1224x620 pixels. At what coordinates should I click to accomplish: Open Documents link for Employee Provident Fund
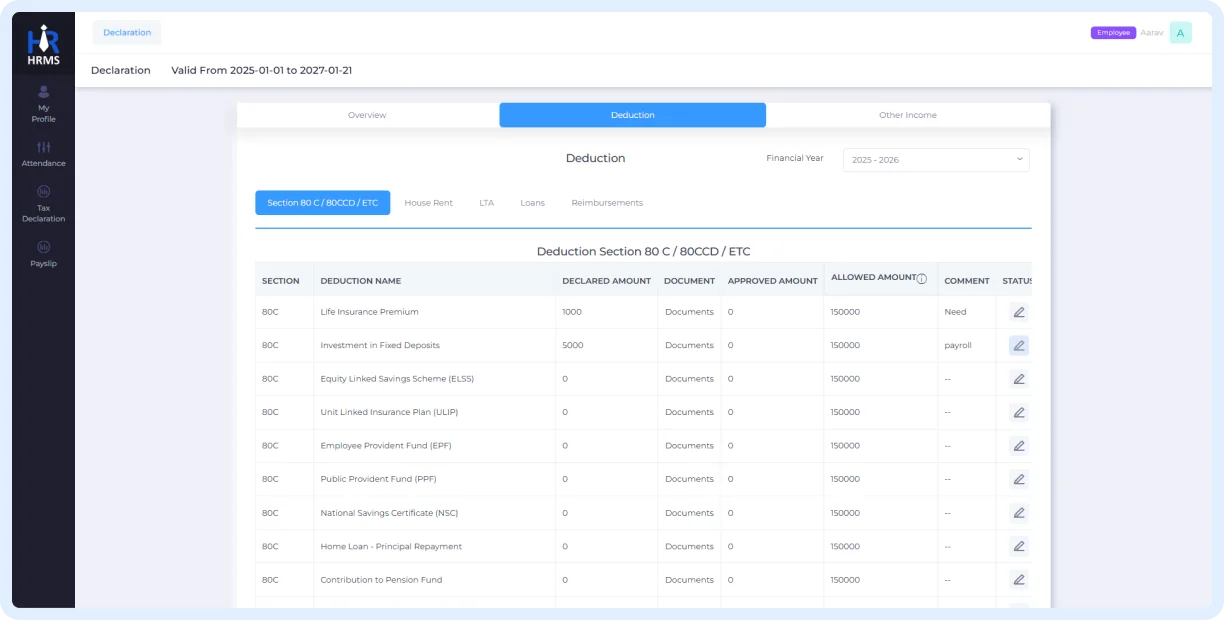pos(689,446)
